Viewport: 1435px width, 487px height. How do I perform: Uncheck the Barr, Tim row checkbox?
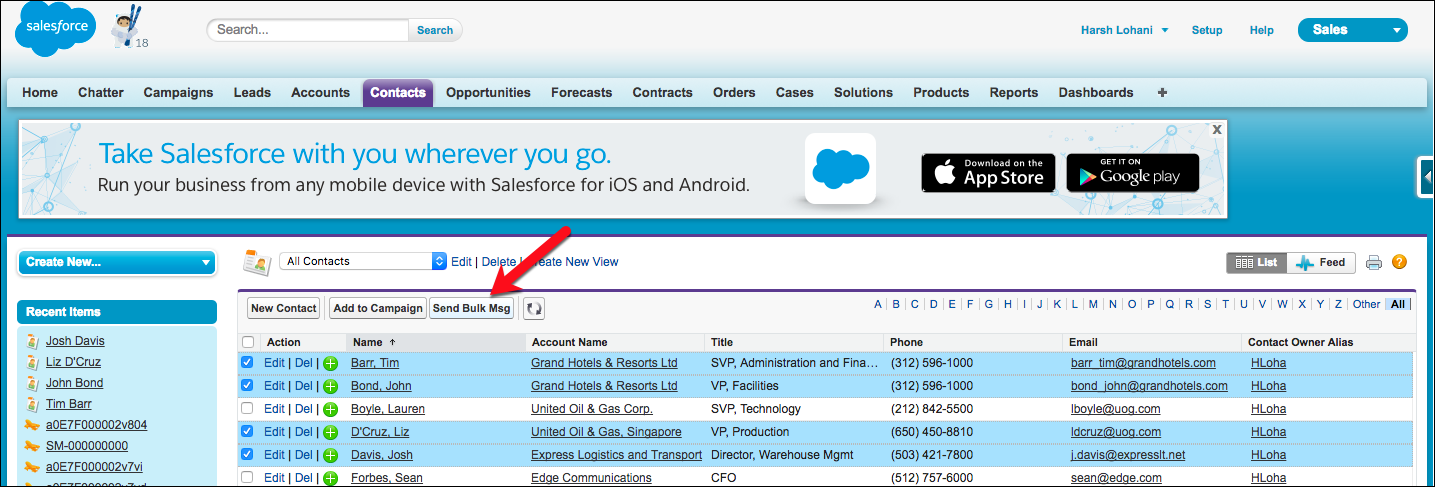click(x=248, y=363)
